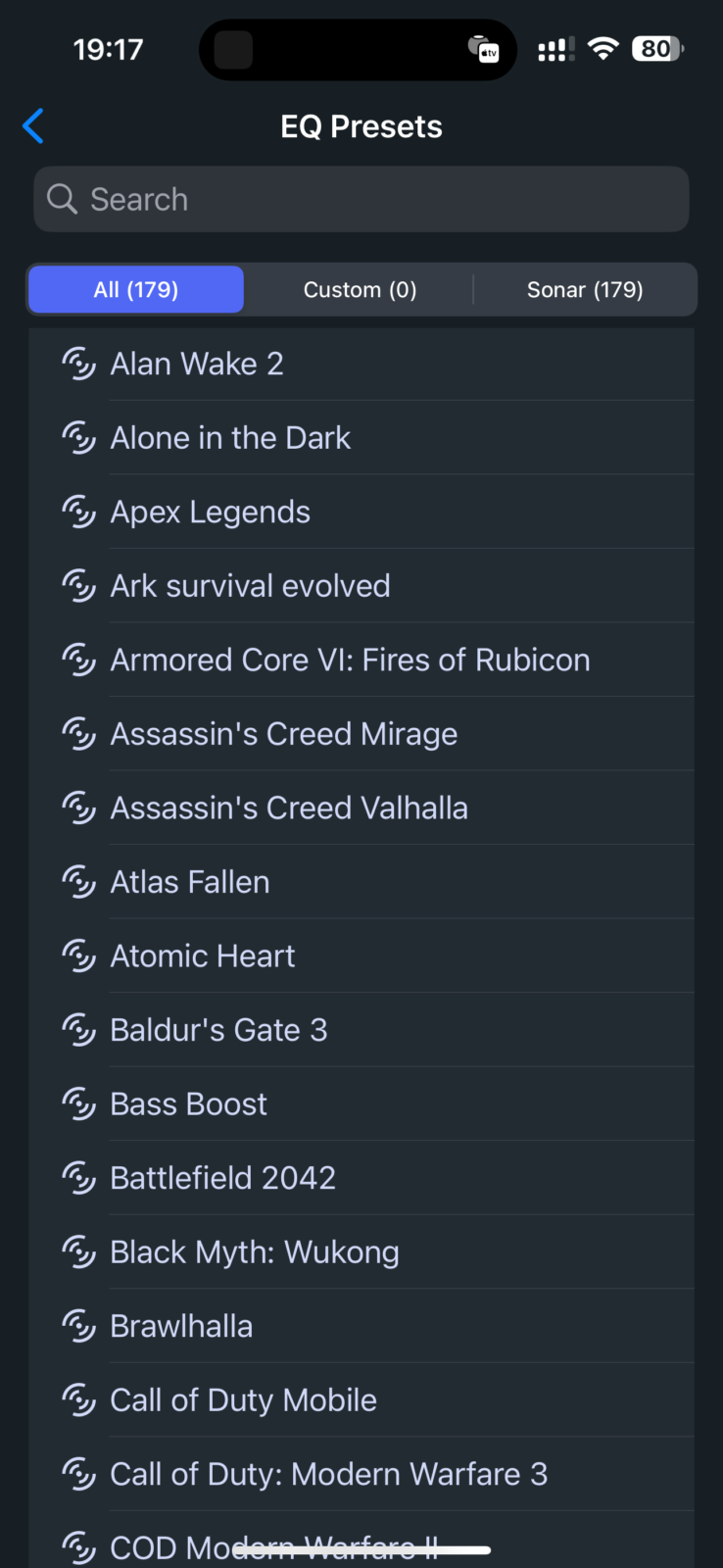
Task: Tap the Sonar icon beside Battlefield 2042
Action: 78,1178
